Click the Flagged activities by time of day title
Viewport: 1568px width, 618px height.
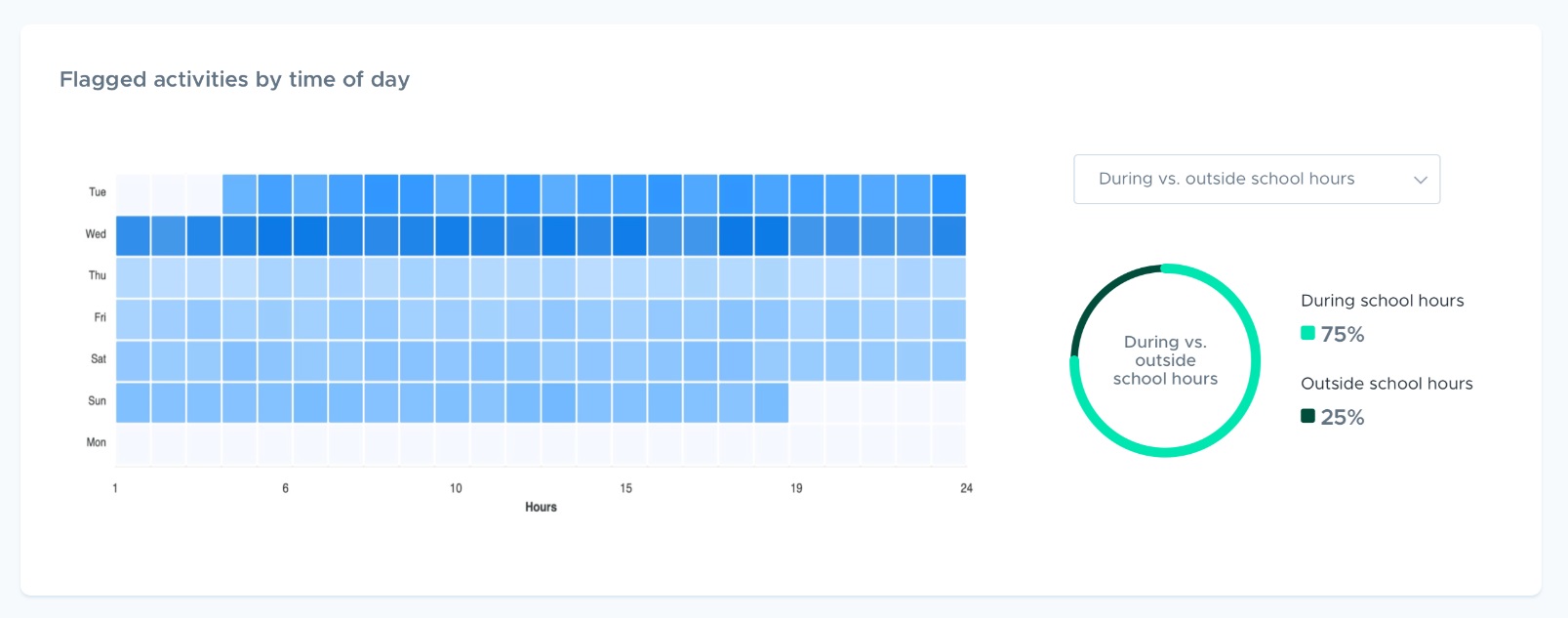coord(234,79)
